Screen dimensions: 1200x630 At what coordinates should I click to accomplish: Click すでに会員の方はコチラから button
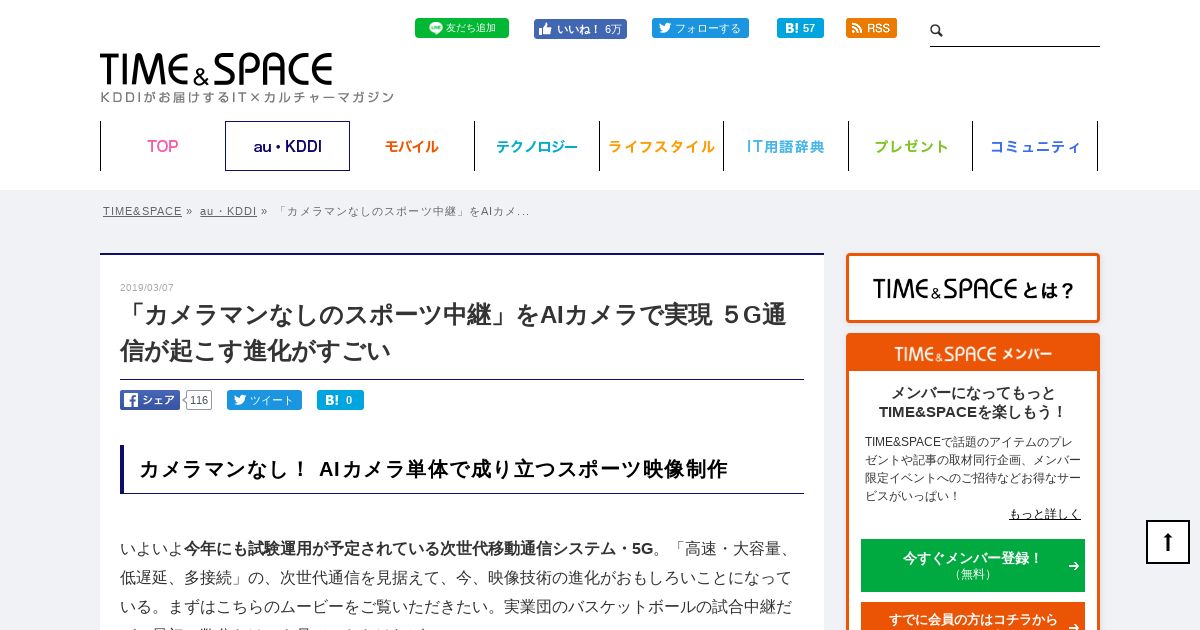(973, 618)
